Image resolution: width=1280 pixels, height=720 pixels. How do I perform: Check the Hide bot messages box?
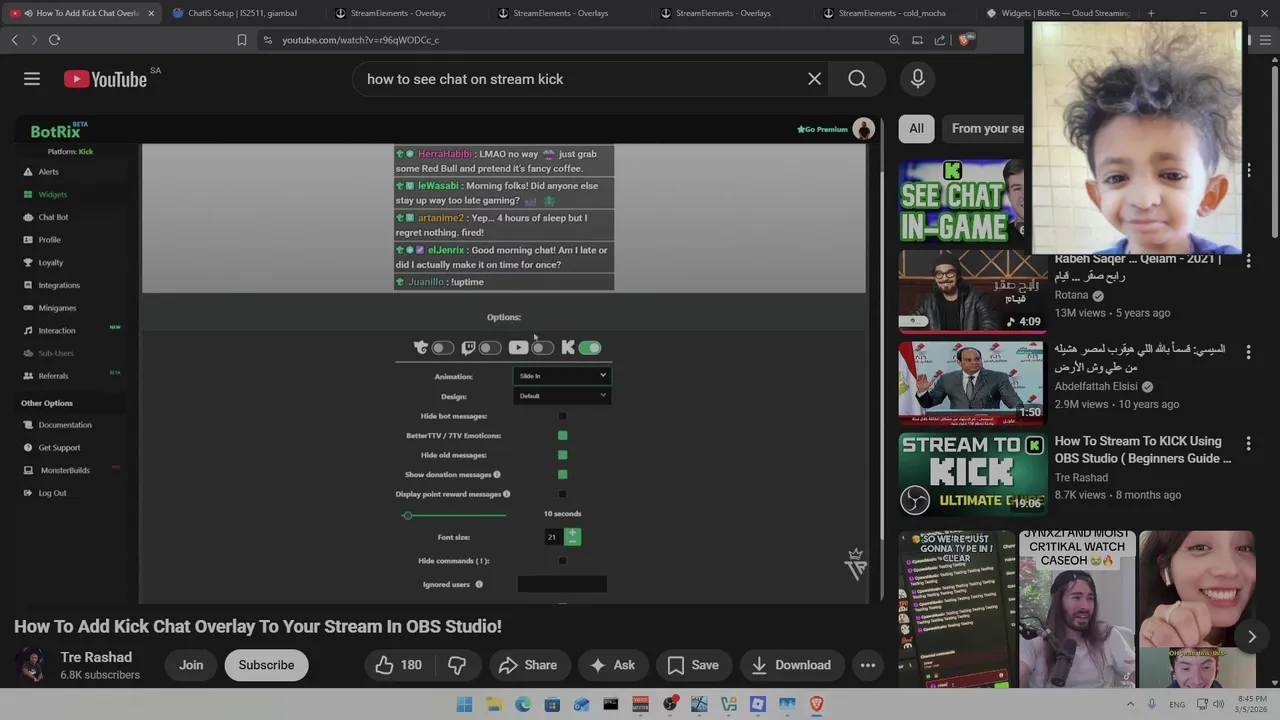(562, 416)
